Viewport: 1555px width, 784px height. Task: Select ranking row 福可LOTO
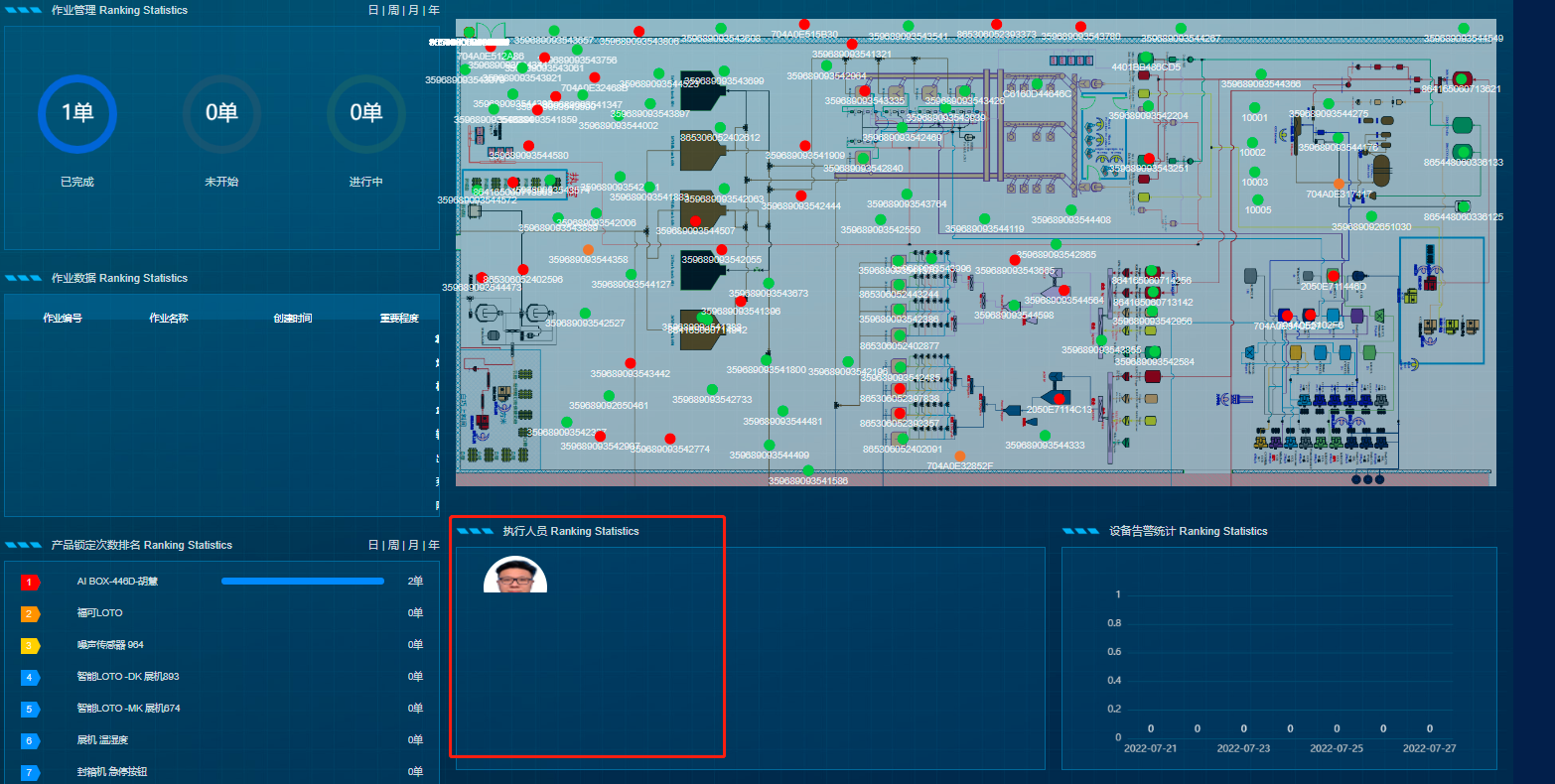coord(222,613)
